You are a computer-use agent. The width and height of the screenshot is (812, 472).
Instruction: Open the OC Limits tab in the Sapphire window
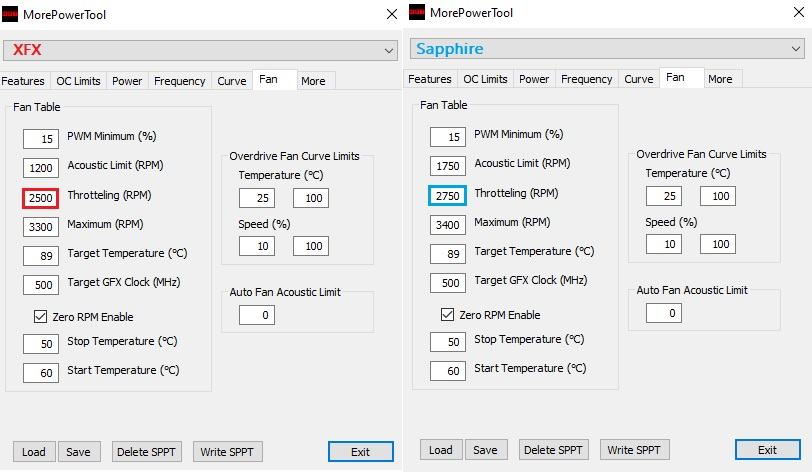485,79
